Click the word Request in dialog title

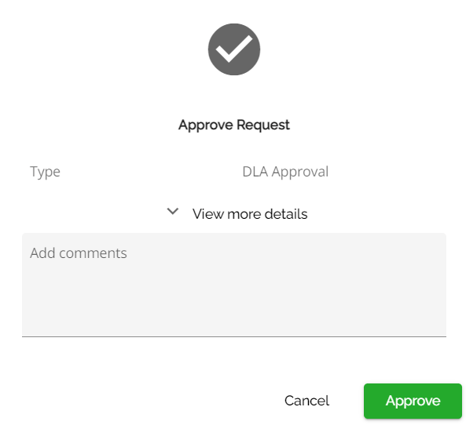263,125
